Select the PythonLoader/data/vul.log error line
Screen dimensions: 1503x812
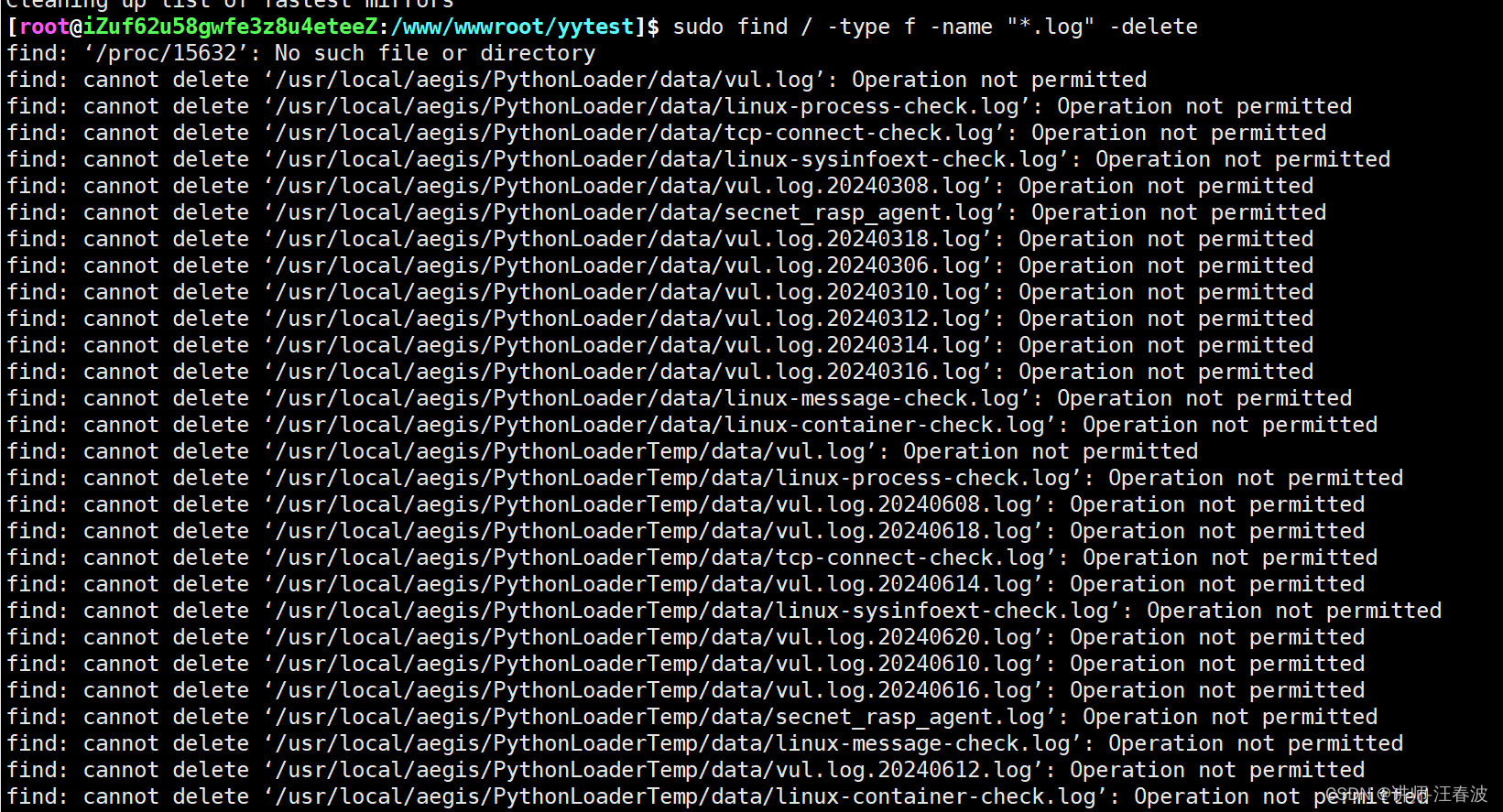click(x=577, y=80)
